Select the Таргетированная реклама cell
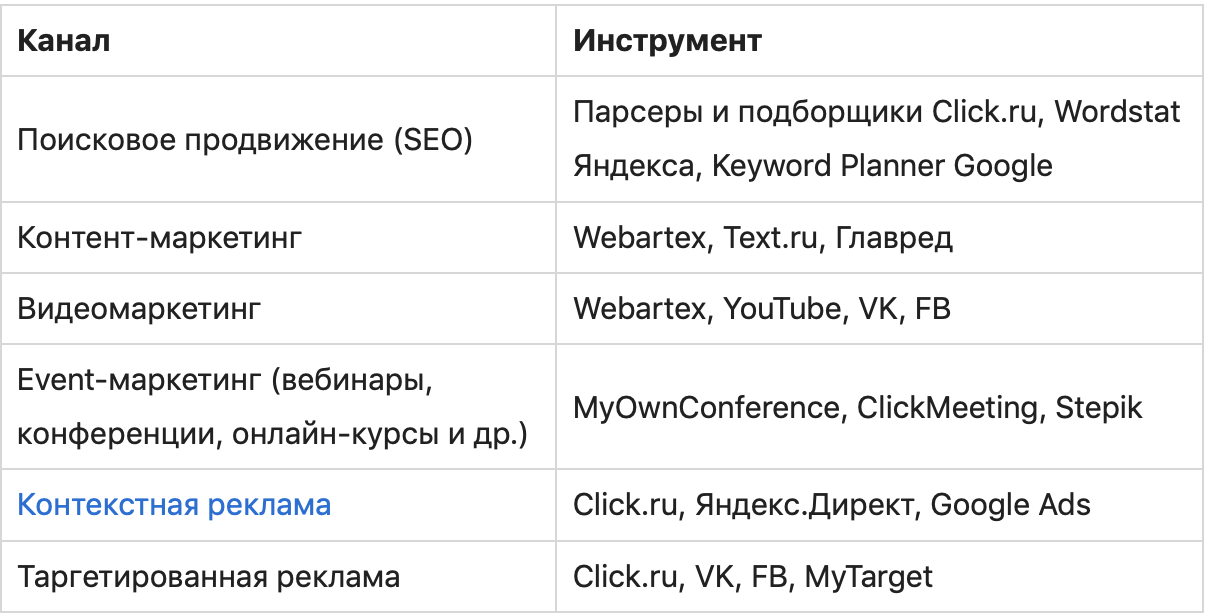 tap(209, 577)
